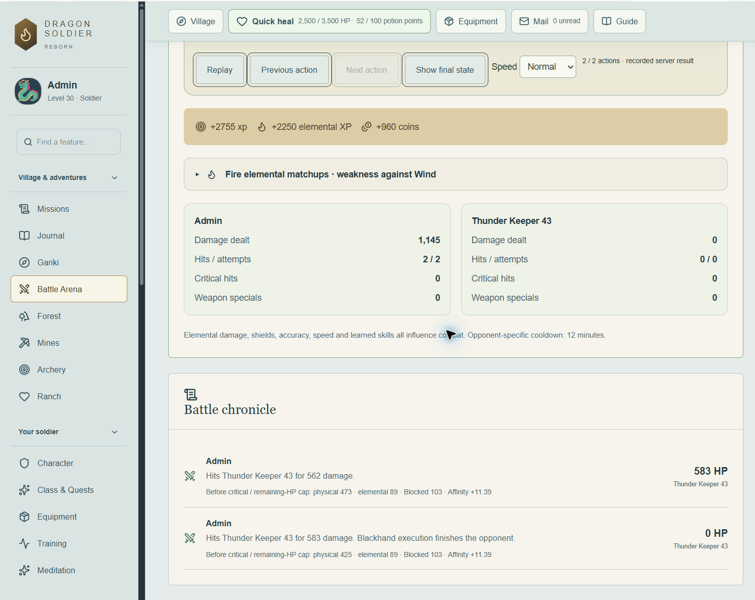Click the "0 HP" remaining value
The width and height of the screenshot is (755, 600).
716,533
